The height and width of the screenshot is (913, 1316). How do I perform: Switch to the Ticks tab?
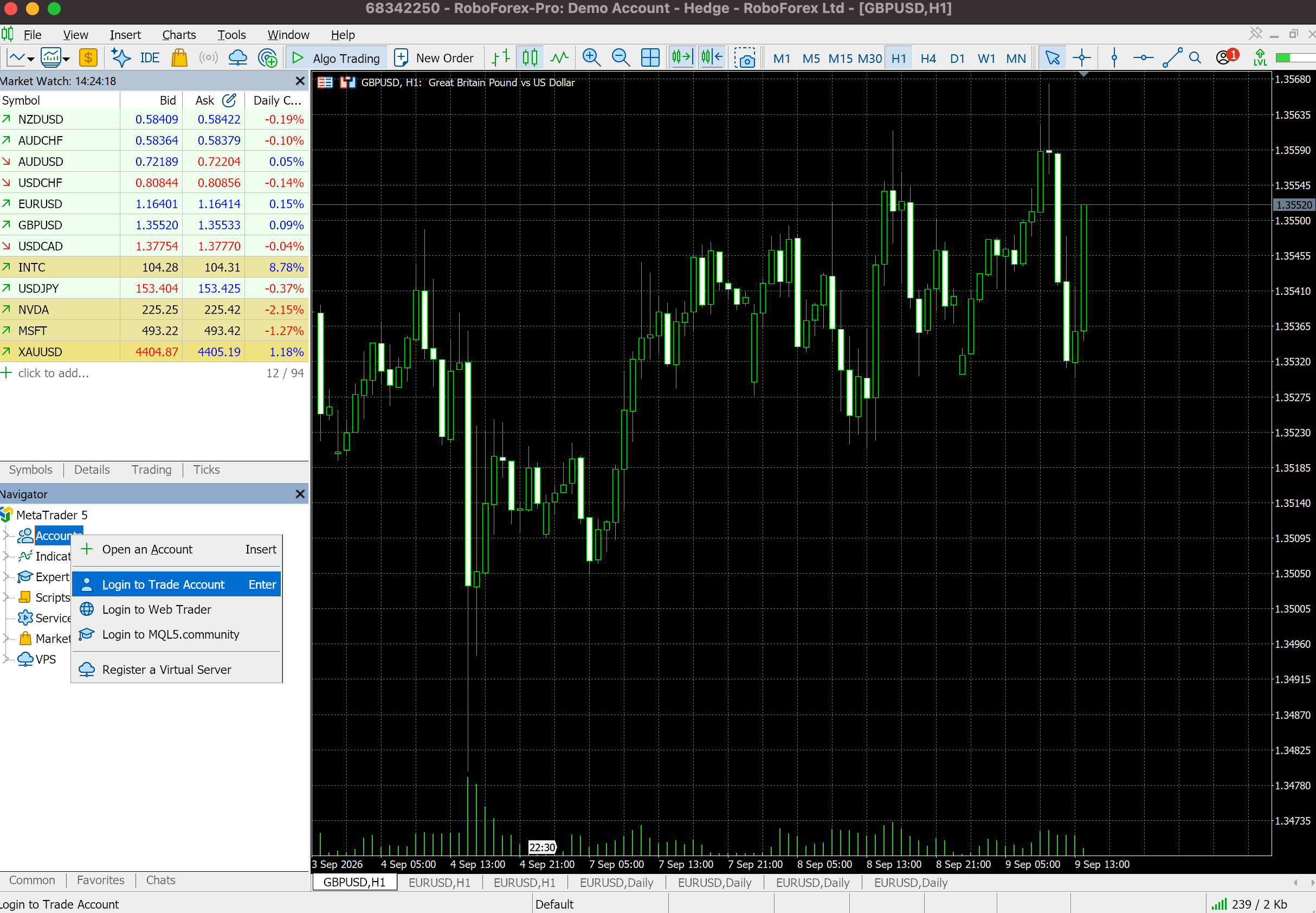tap(206, 470)
